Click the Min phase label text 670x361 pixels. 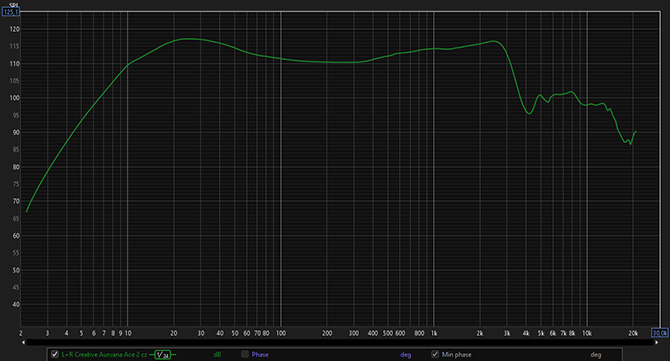click(456, 355)
